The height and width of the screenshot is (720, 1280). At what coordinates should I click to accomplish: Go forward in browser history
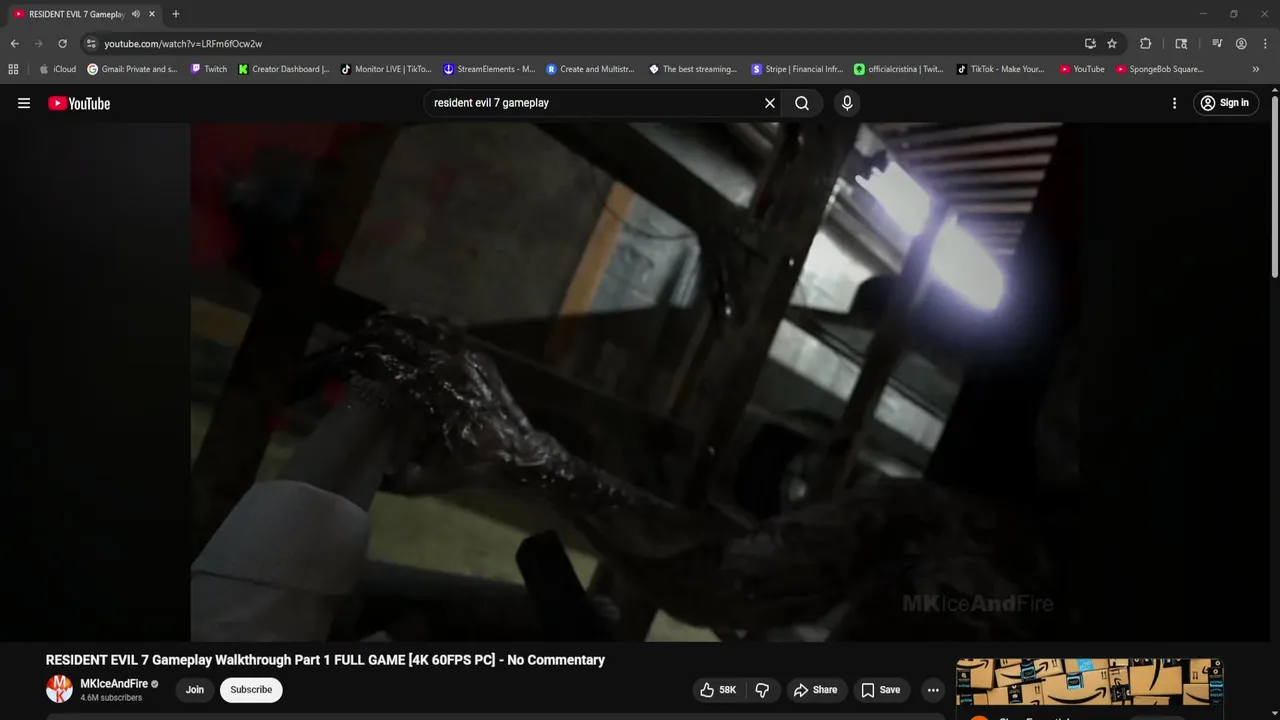(38, 44)
